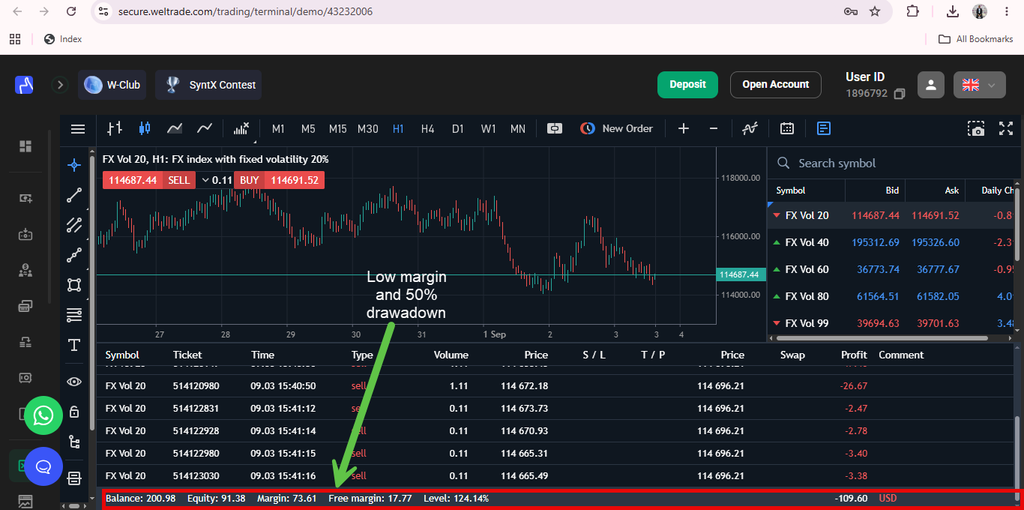Bookmark this page with star icon
This screenshot has width=1024, height=510.
(x=875, y=12)
